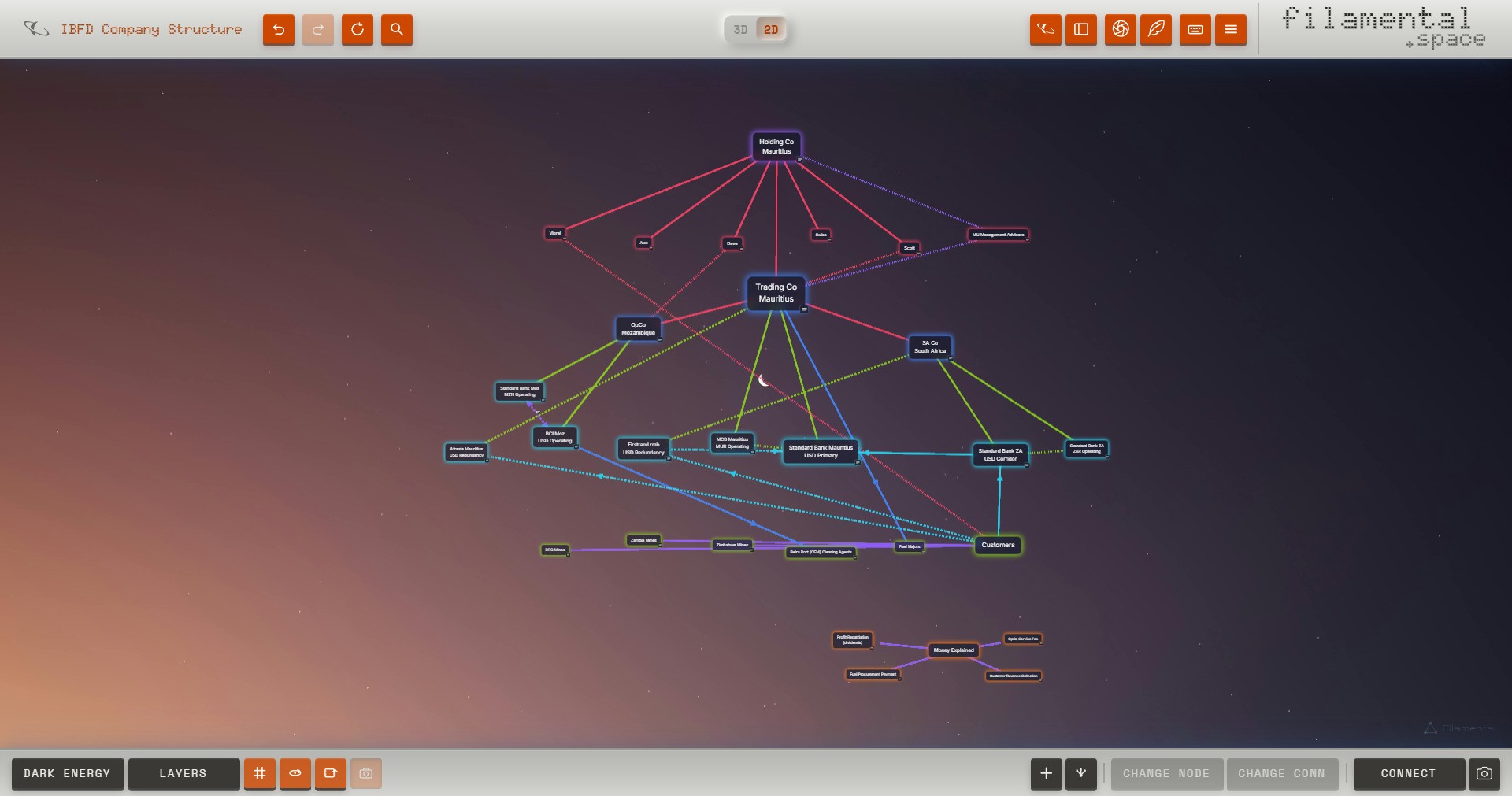
Task: Show keyboard shortcuts via keyboard icon
Action: tap(1195, 30)
